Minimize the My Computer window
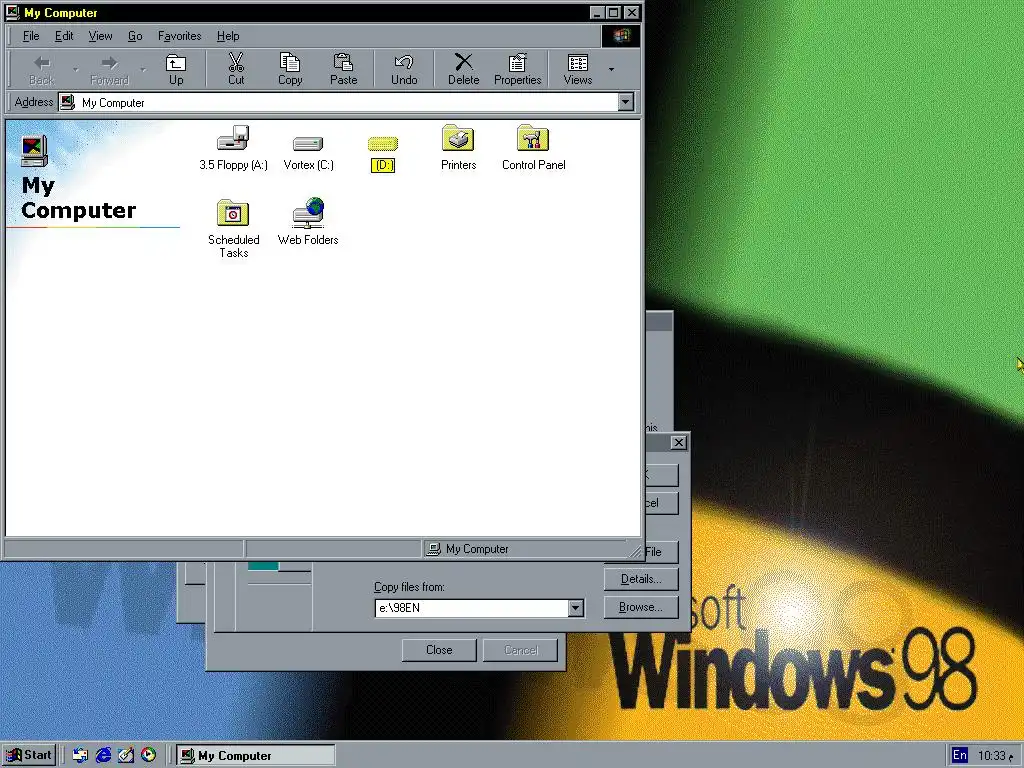Screen dimensions: 1024x768 (597, 12)
